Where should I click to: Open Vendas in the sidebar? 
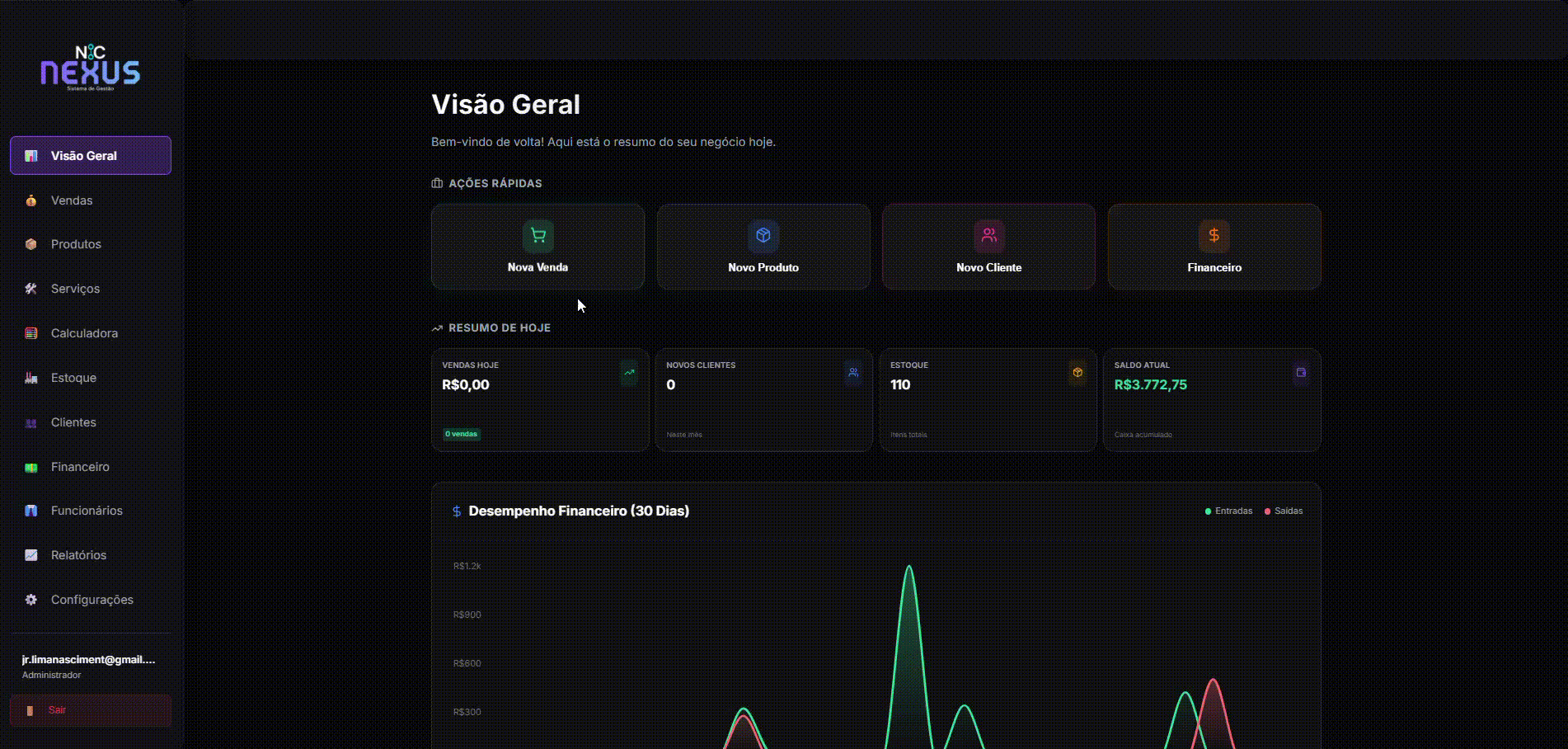[x=72, y=200]
